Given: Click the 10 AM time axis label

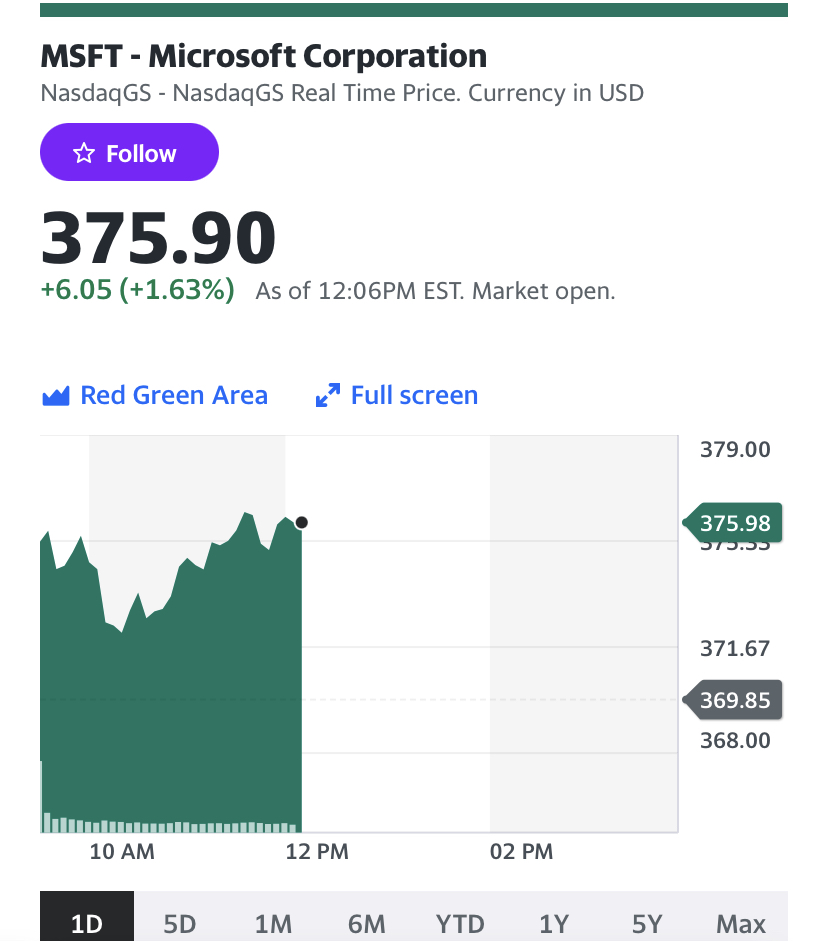Looking at the screenshot, I should [x=122, y=852].
